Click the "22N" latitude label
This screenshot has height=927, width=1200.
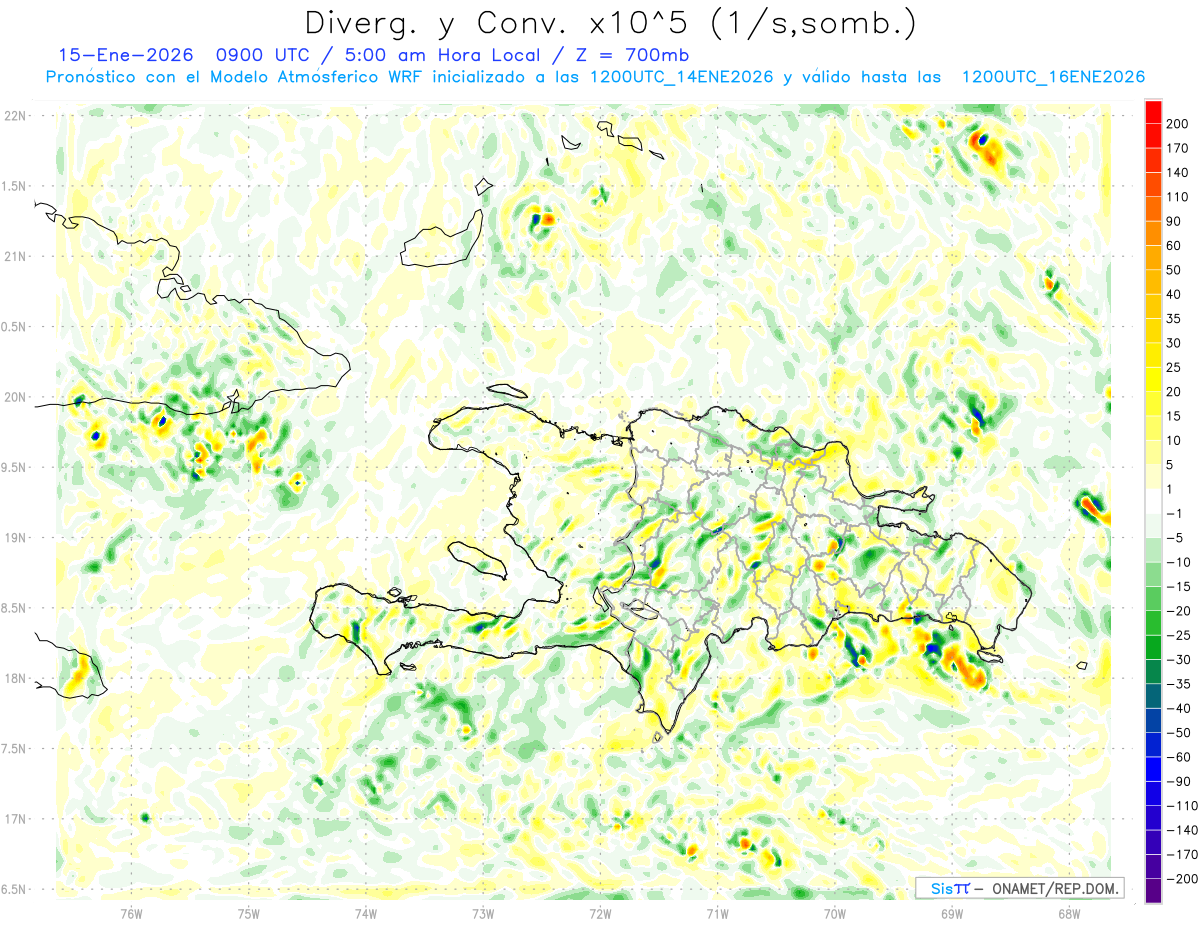(x=14, y=116)
